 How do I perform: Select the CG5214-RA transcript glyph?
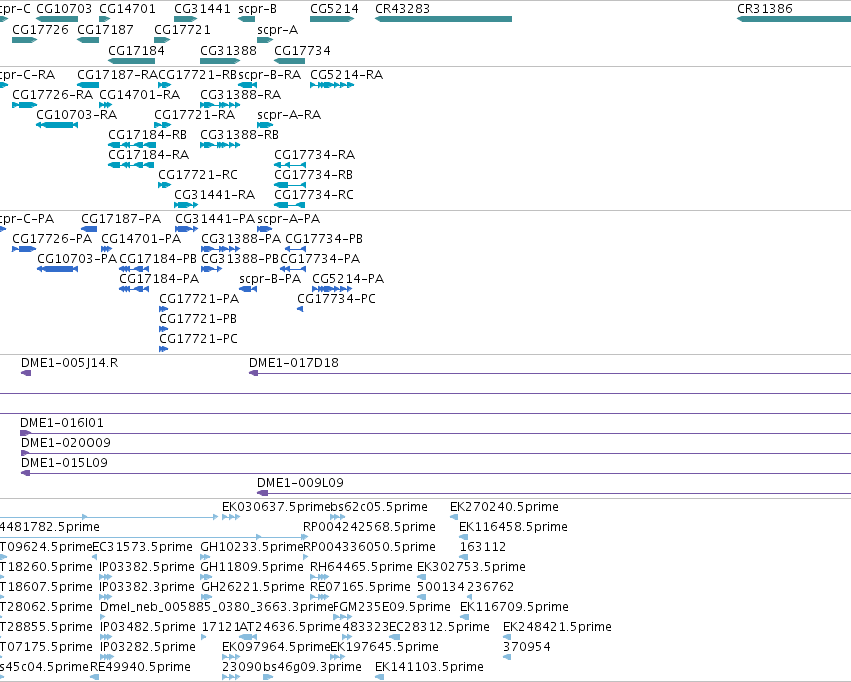click(x=332, y=85)
